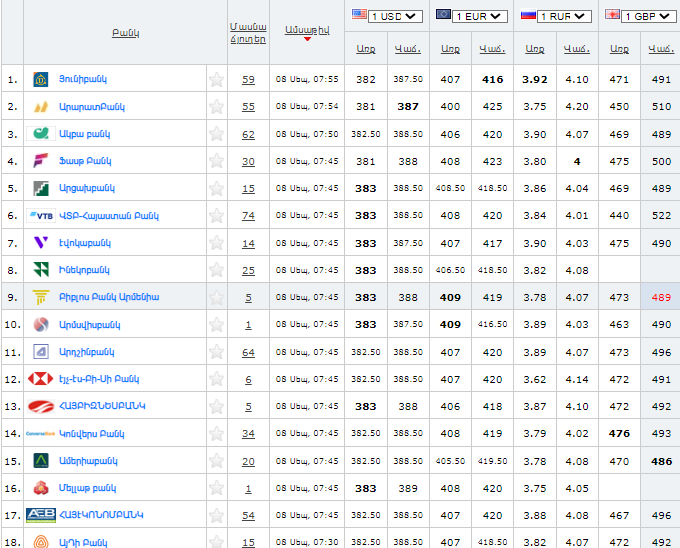
Task: Click the 08 Սեպ, 07:30 timestamp
Action: pos(307,542)
